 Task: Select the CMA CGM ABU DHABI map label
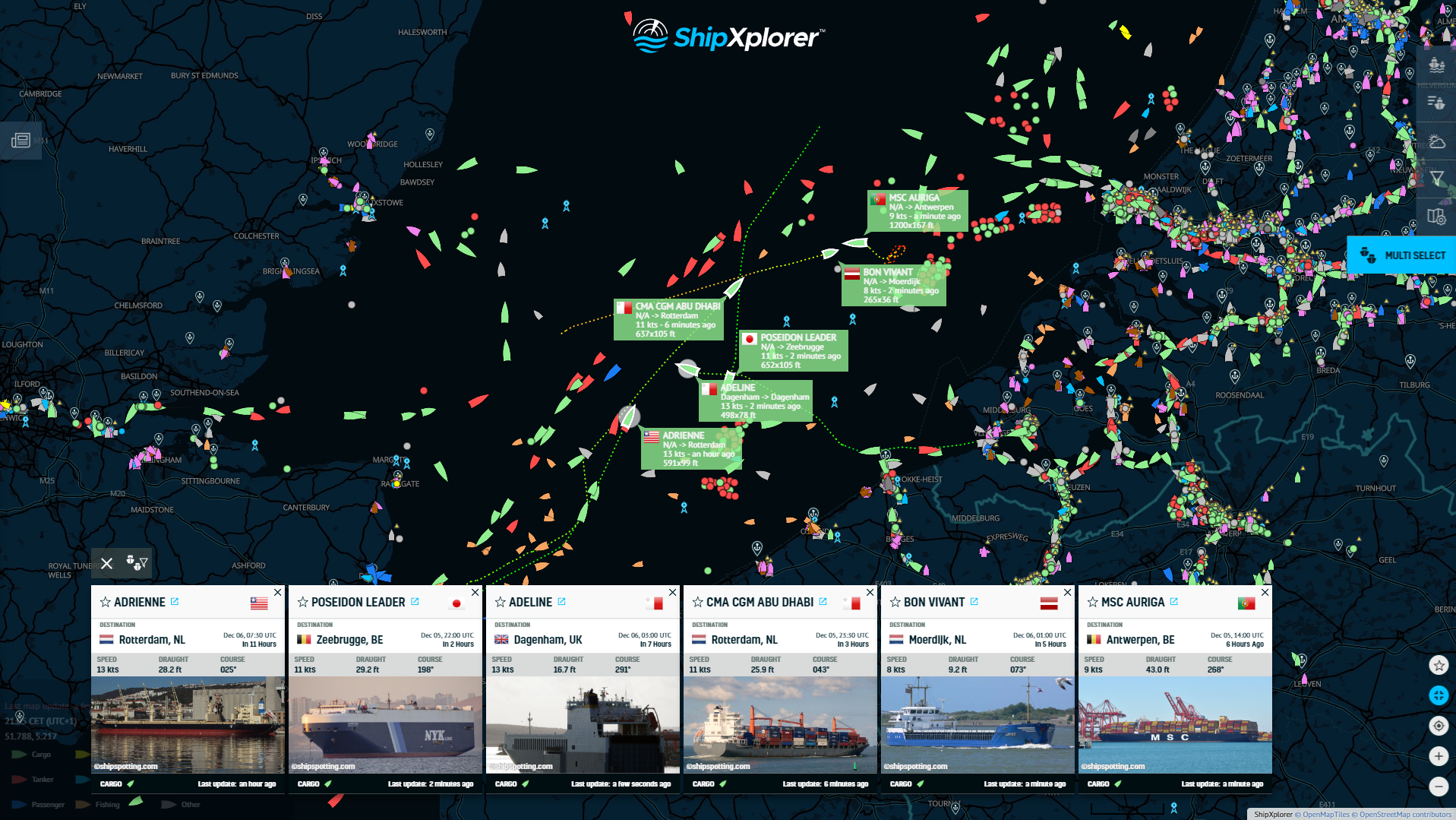pyautogui.click(x=668, y=319)
